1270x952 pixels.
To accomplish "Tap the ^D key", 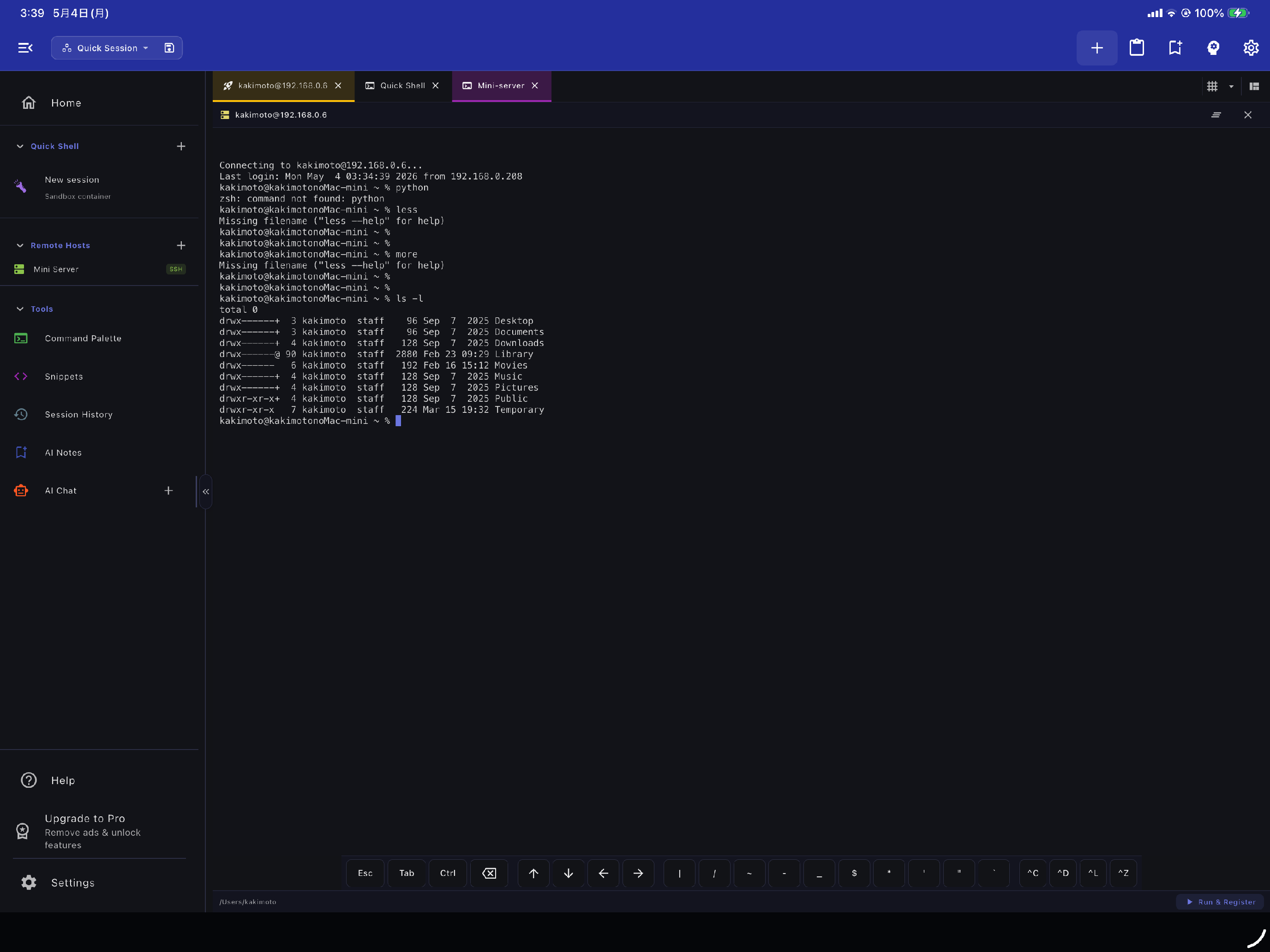I will (1063, 874).
